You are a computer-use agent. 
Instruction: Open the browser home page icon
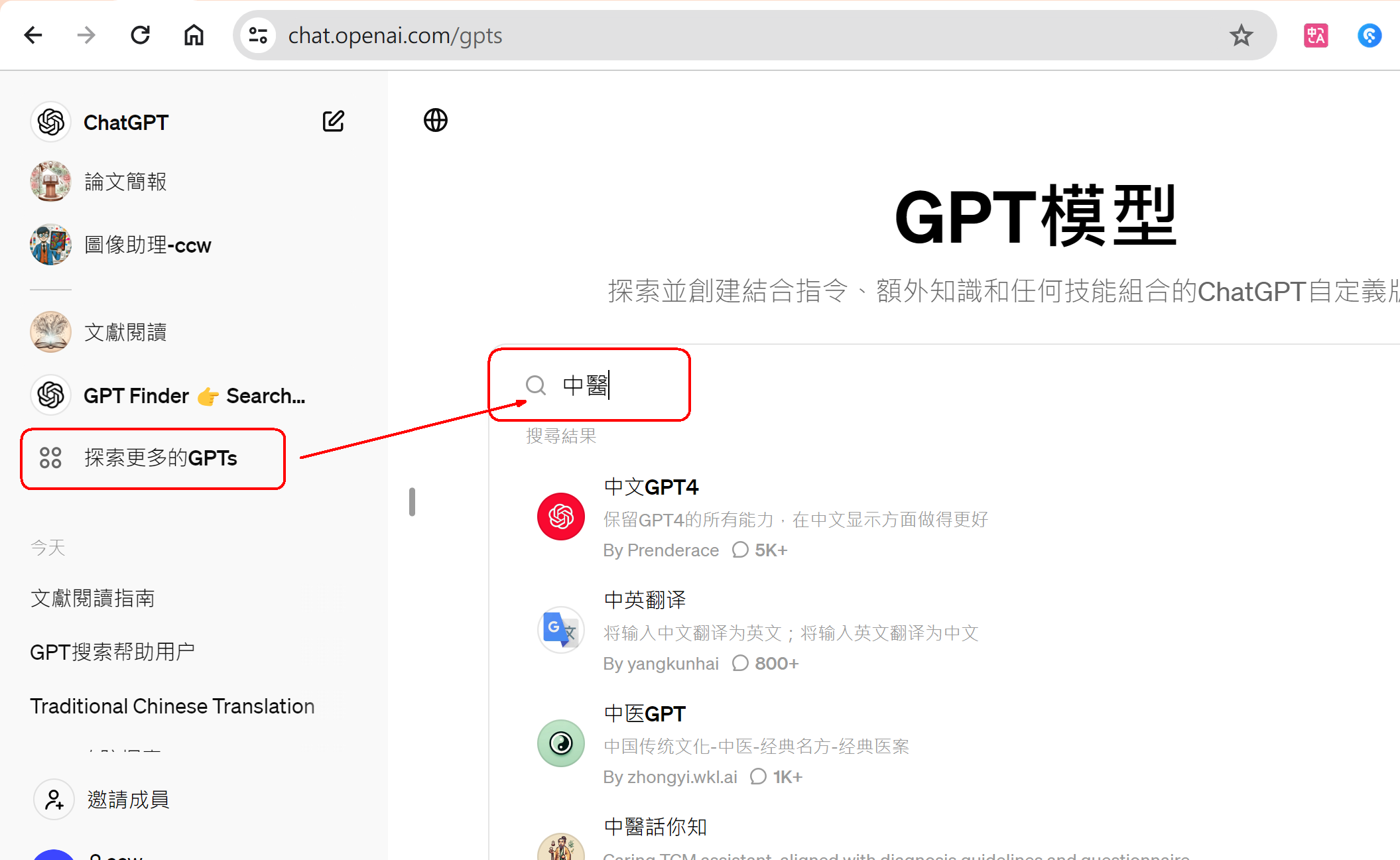(194, 35)
